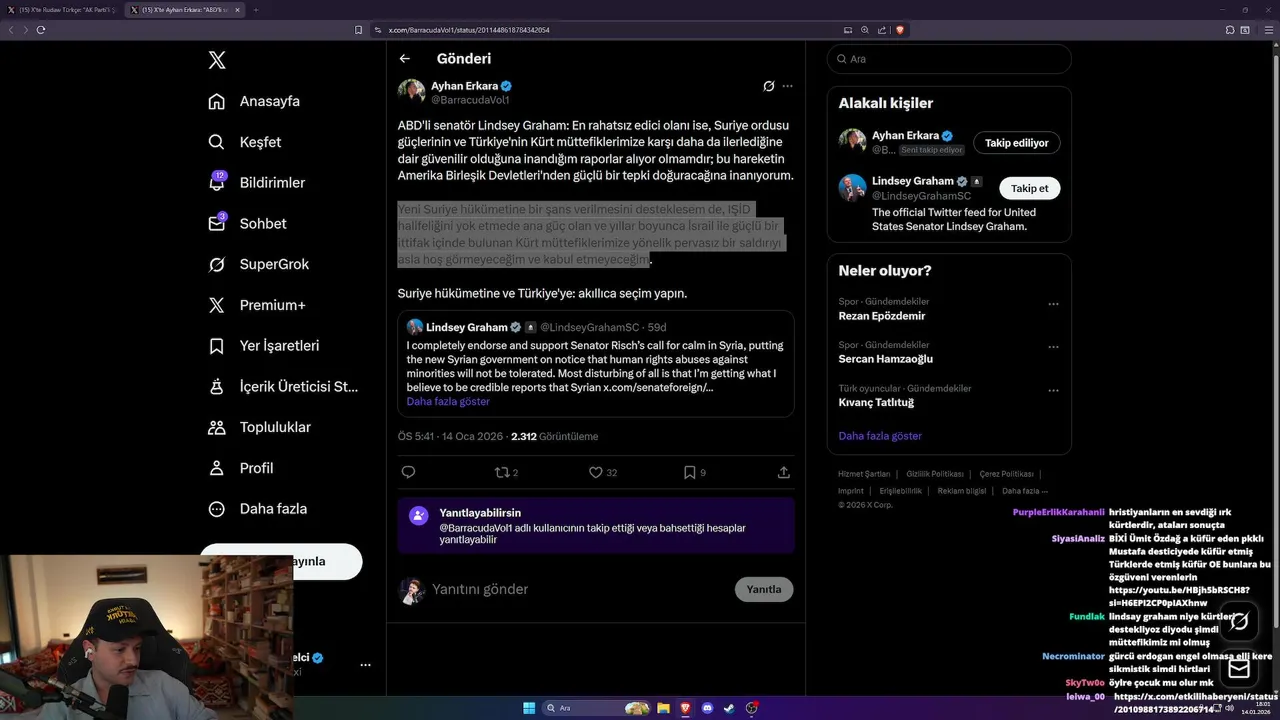Click Keşfet menu label
Image resolution: width=1280 pixels, height=720 pixels.
click(260, 142)
